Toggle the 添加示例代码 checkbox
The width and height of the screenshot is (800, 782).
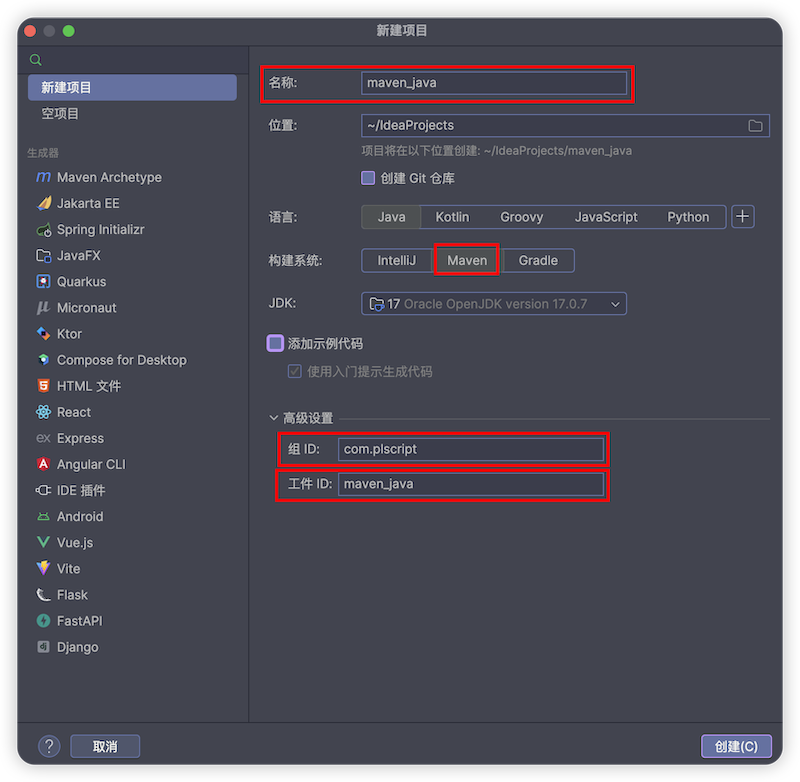275,343
